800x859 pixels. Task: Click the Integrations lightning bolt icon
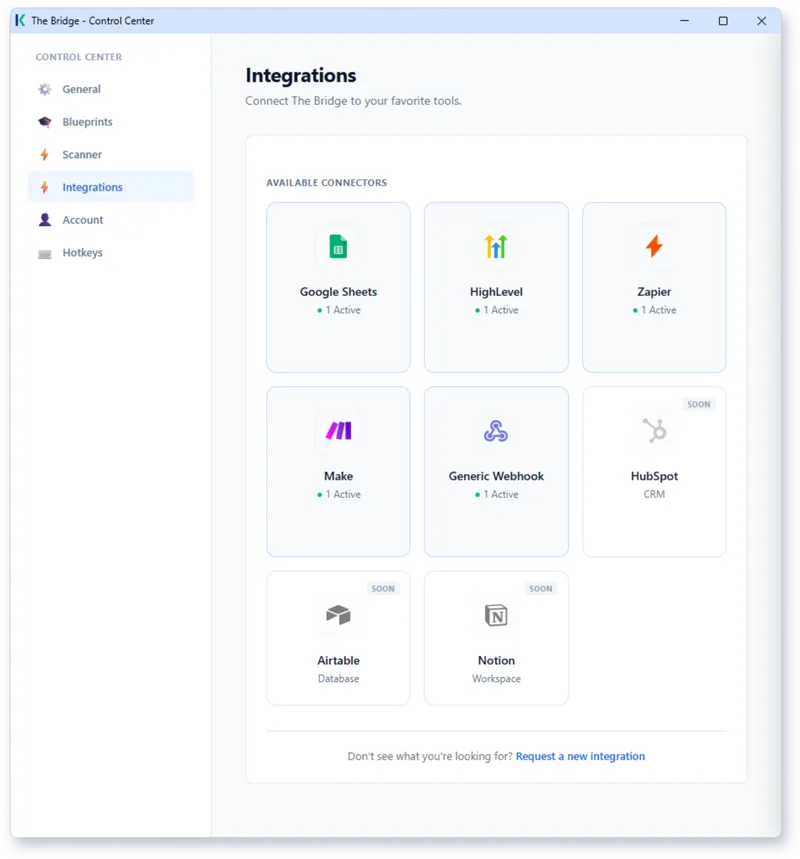point(45,187)
